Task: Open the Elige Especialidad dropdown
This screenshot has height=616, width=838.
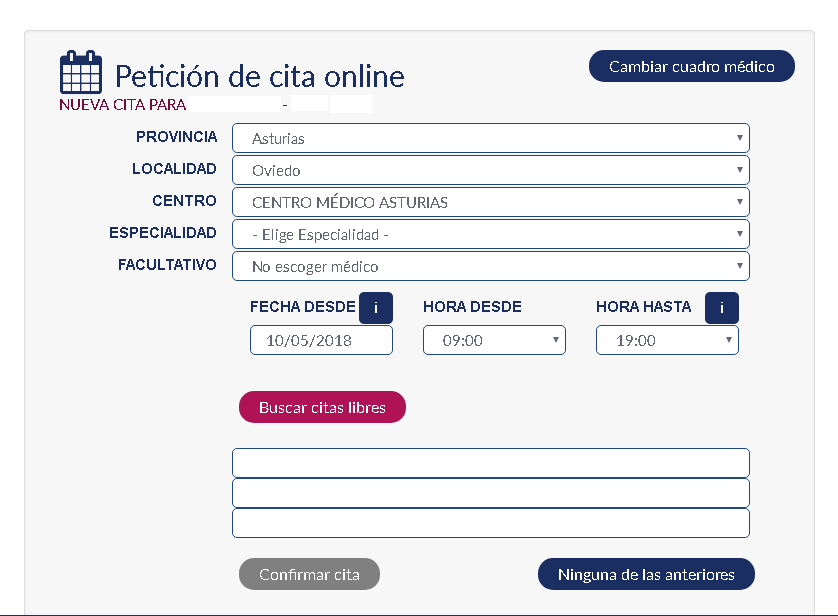Action: 490,235
